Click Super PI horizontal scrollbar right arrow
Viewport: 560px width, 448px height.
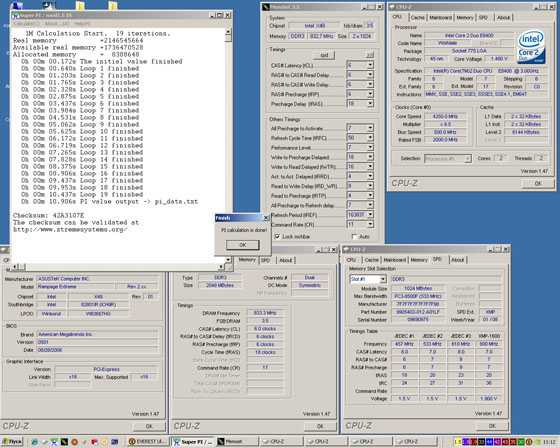click(x=221, y=267)
